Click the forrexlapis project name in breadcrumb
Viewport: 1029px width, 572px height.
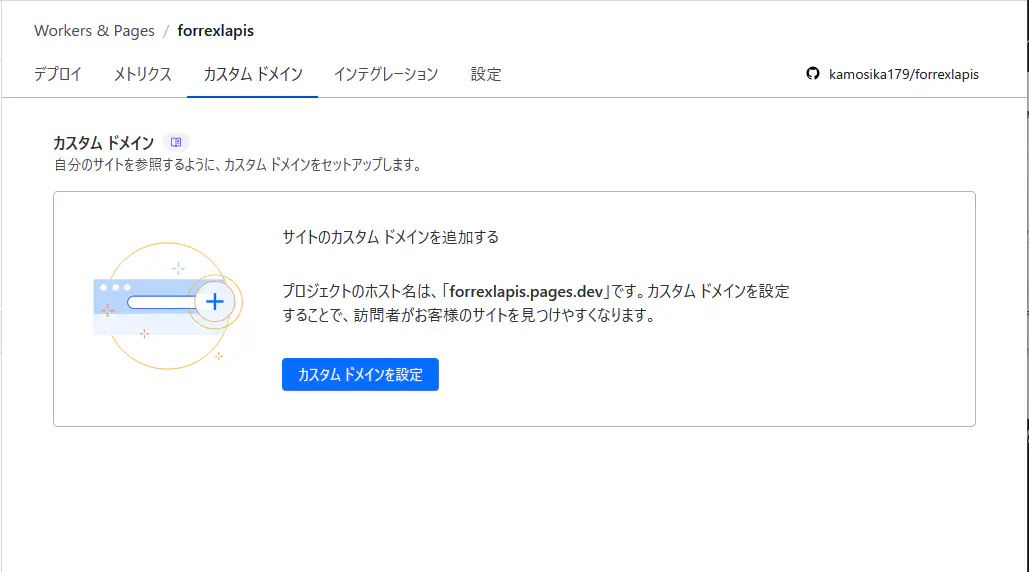click(215, 31)
